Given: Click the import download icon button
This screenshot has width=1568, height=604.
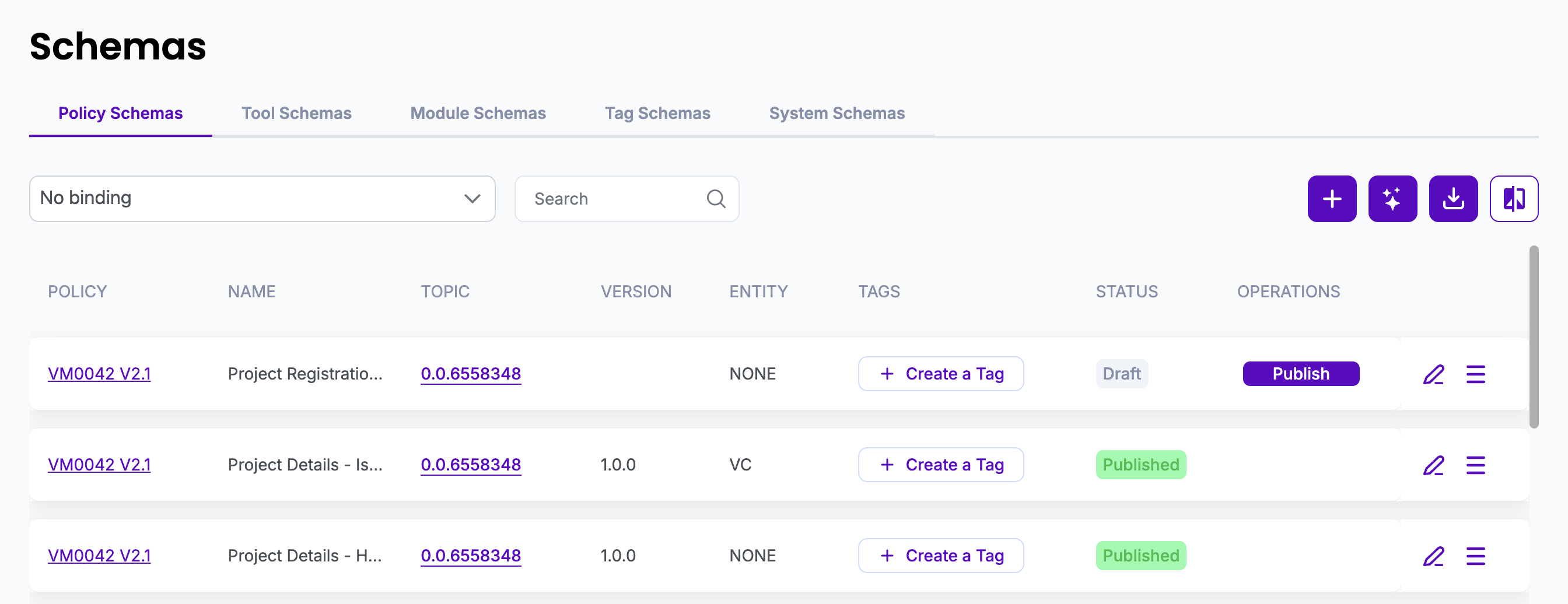Looking at the screenshot, I should click(x=1453, y=199).
